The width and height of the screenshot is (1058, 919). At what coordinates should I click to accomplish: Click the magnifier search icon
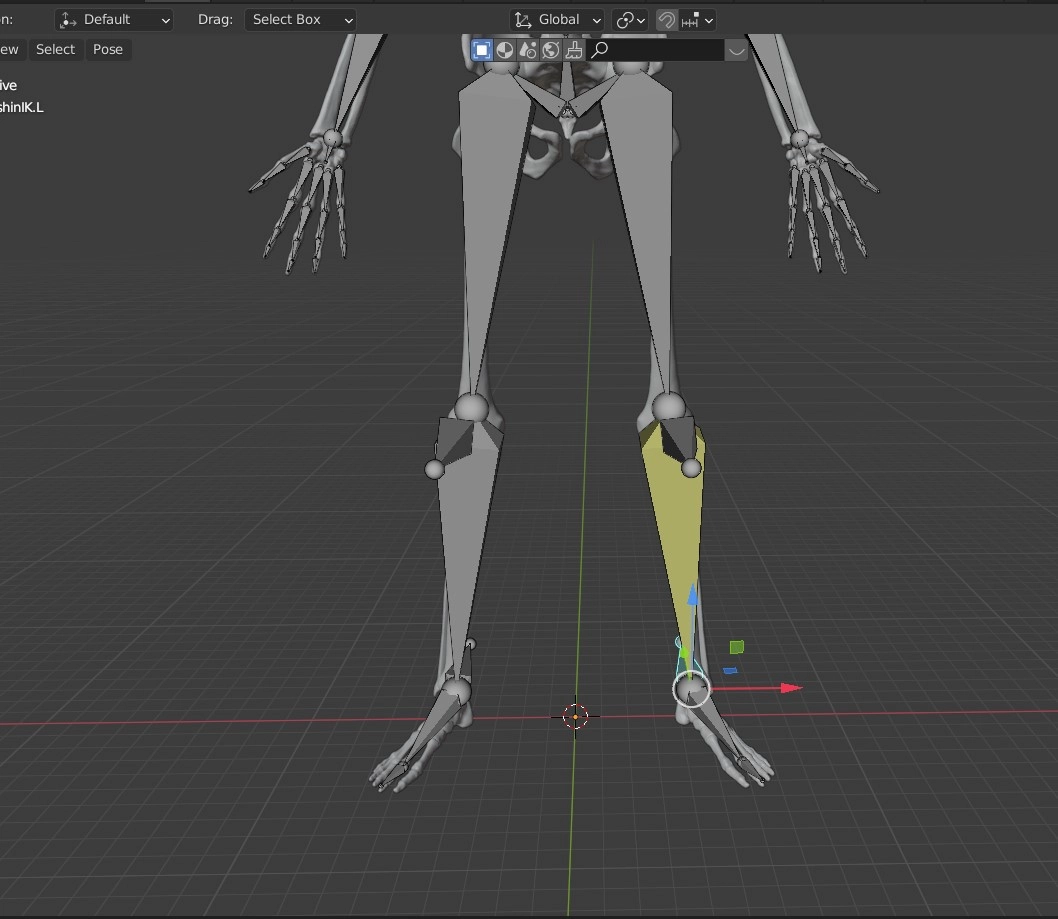click(x=600, y=50)
